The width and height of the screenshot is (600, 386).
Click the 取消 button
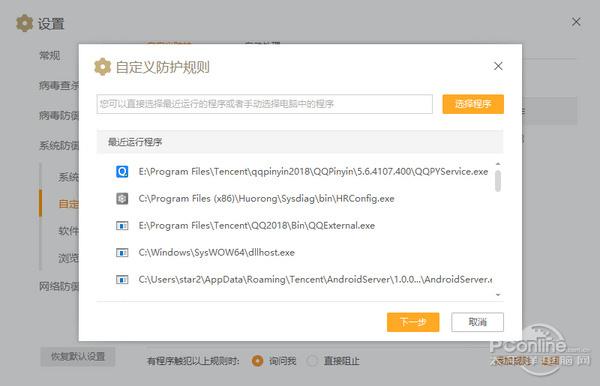tap(478, 322)
